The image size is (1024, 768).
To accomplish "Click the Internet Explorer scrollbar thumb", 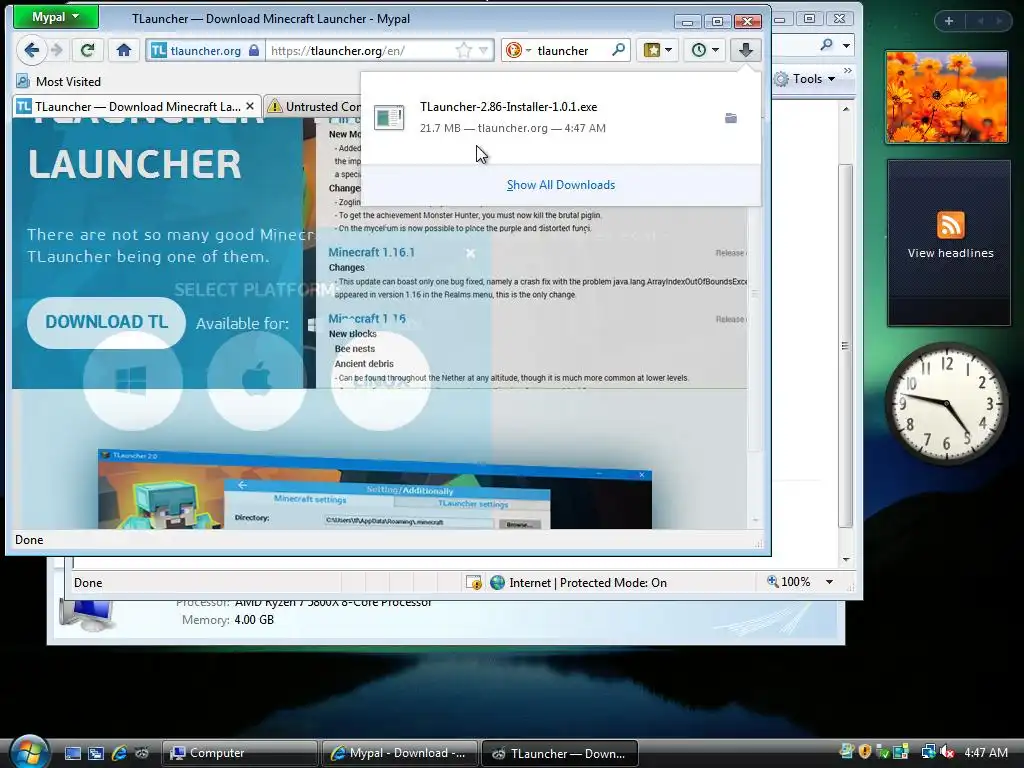I will pyautogui.click(x=846, y=345).
